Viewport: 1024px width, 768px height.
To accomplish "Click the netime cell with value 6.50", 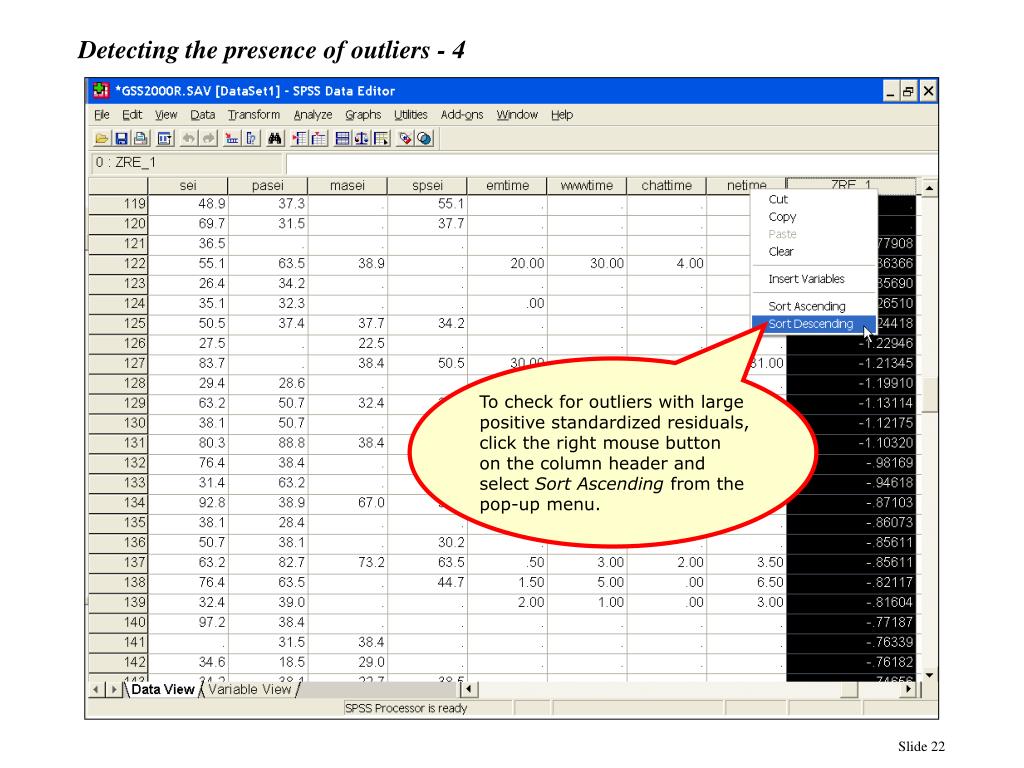I will coord(746,583).
